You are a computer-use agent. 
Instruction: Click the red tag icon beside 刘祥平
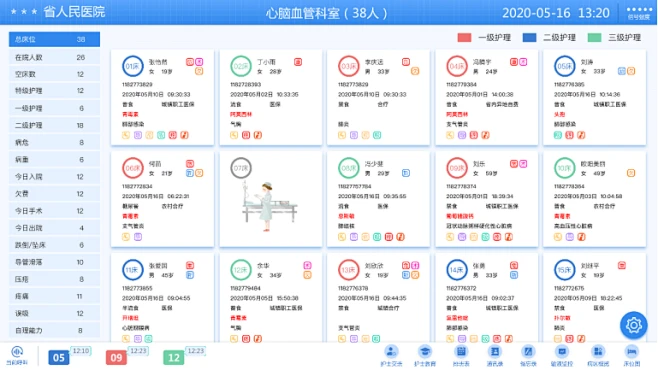coord(622,266)
